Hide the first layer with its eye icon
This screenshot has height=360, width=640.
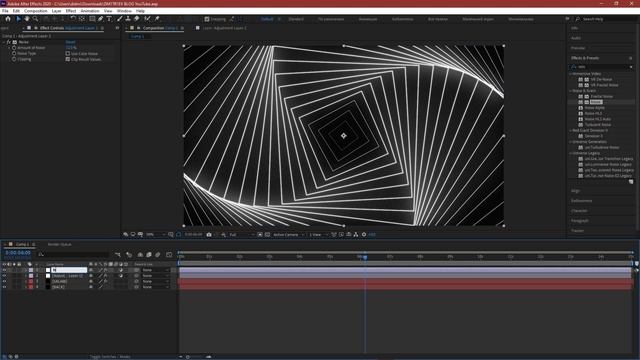4,270
